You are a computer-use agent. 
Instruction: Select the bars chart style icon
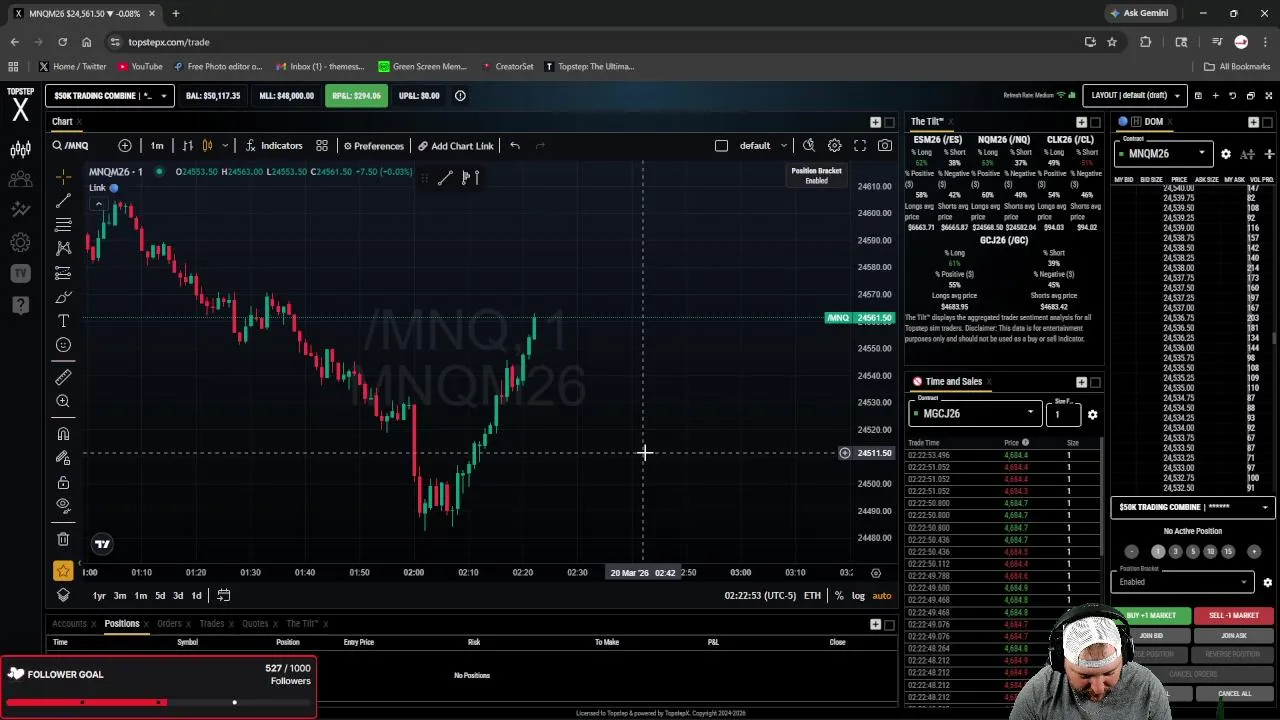coord(188,146)
